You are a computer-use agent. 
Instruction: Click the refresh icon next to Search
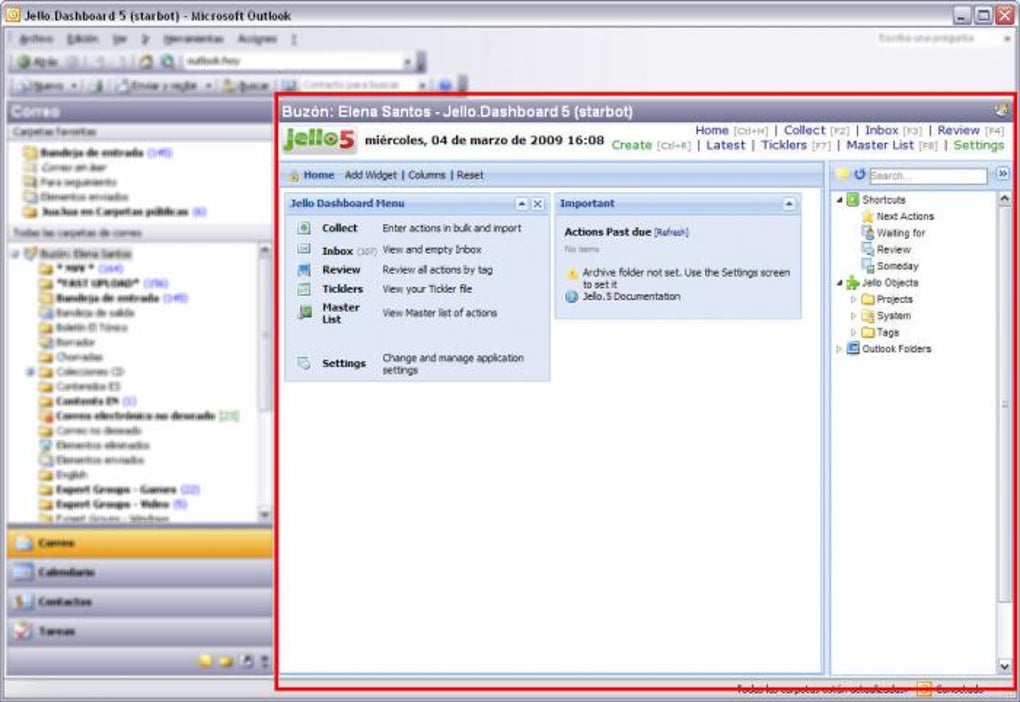click(860, 174)
